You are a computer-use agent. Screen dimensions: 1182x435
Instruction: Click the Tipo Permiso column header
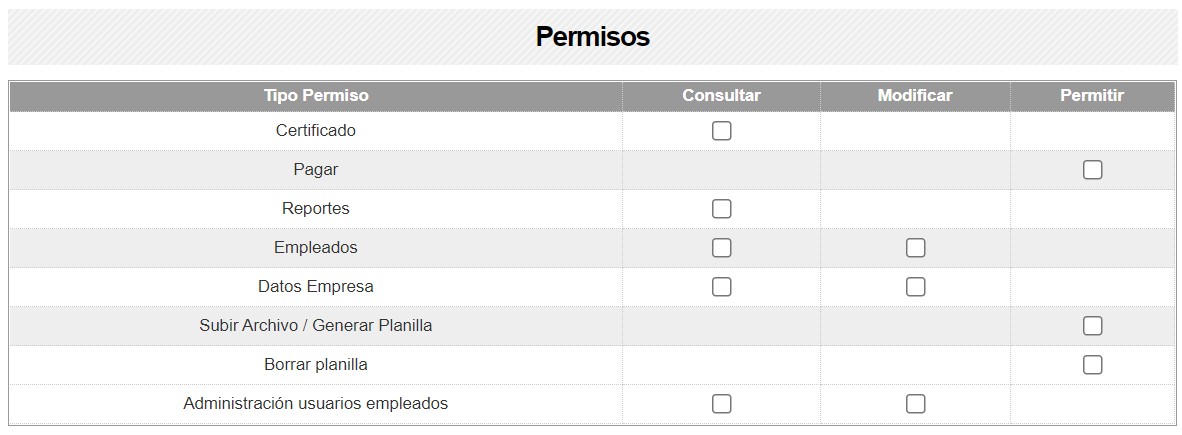point(316,96)
